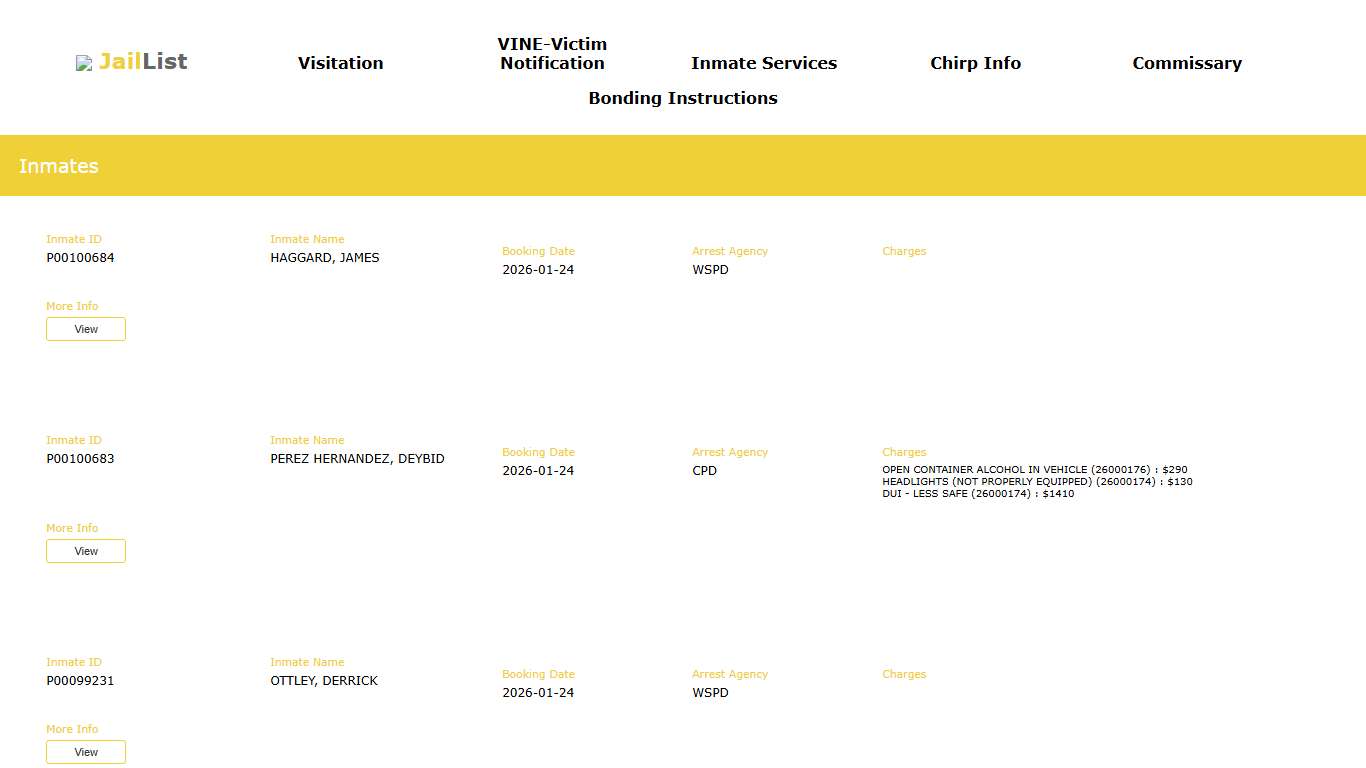Click the OPEN CONTAINER ALCOHOL charge line
This screenshot has height=768, width=1366.
1034,470
